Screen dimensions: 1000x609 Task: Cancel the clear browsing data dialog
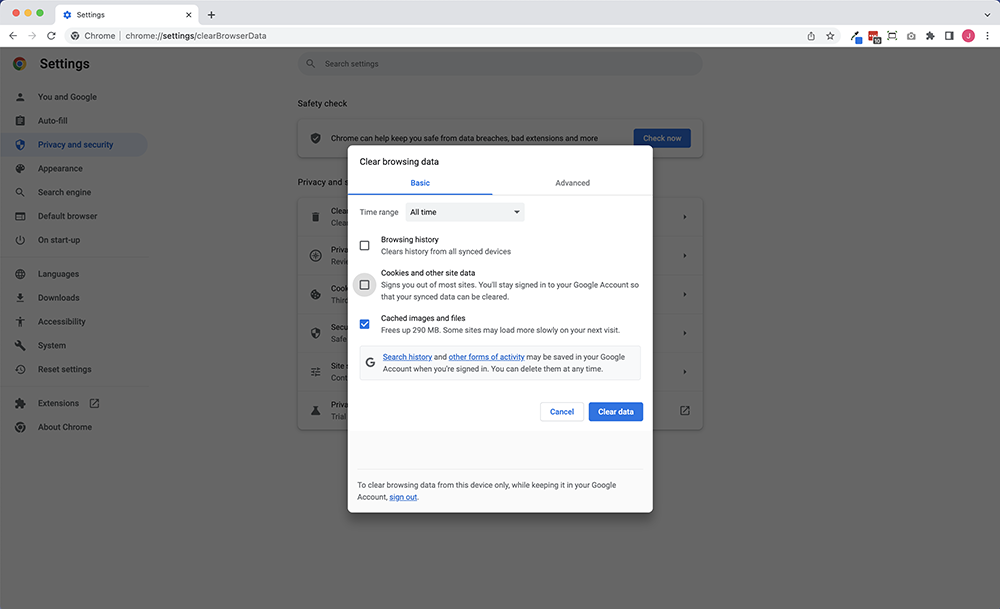tap(562, 412)
